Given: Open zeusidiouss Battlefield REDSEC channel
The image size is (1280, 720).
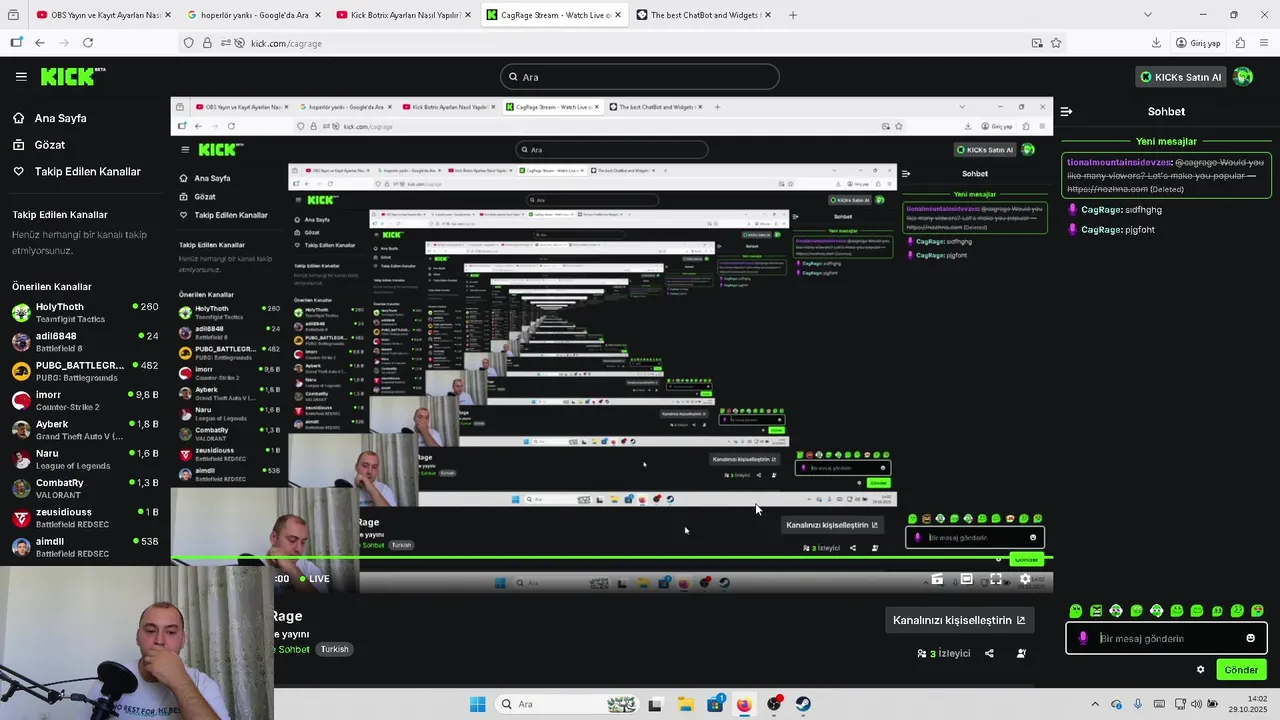Looking at the screenshot, I should tap(85, 517).
